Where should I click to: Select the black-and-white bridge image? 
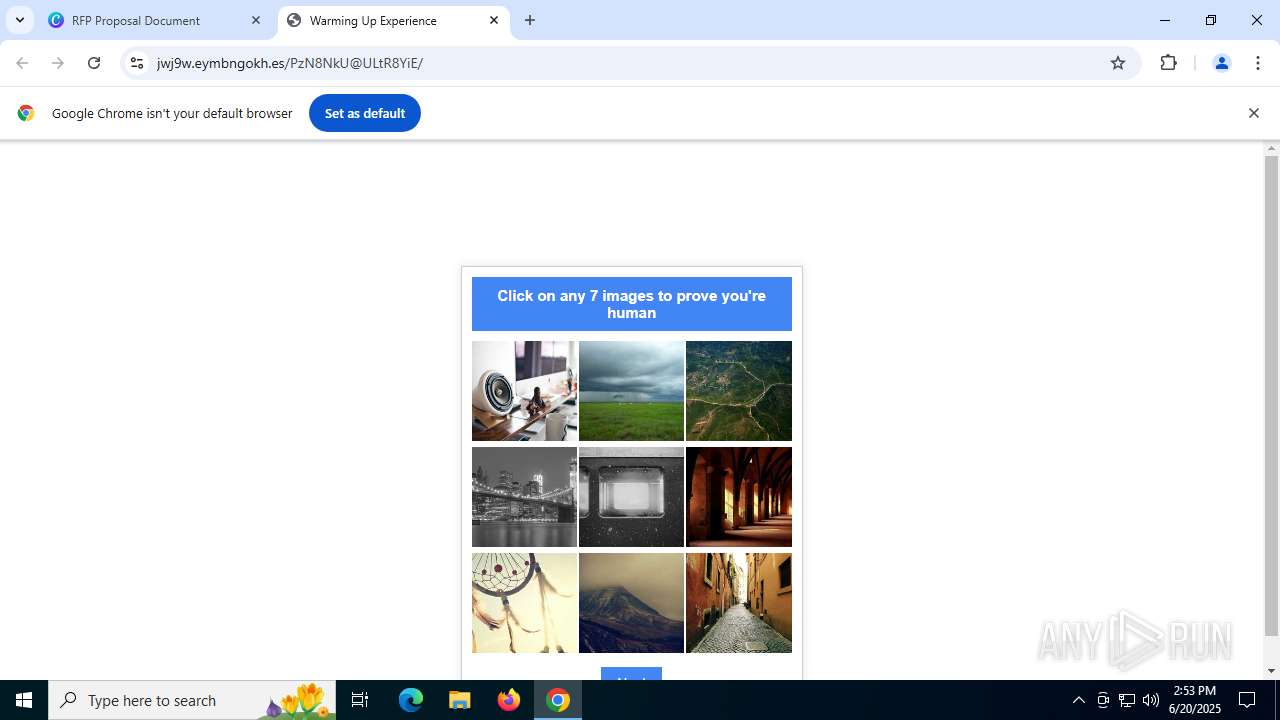tap(524, 497)
